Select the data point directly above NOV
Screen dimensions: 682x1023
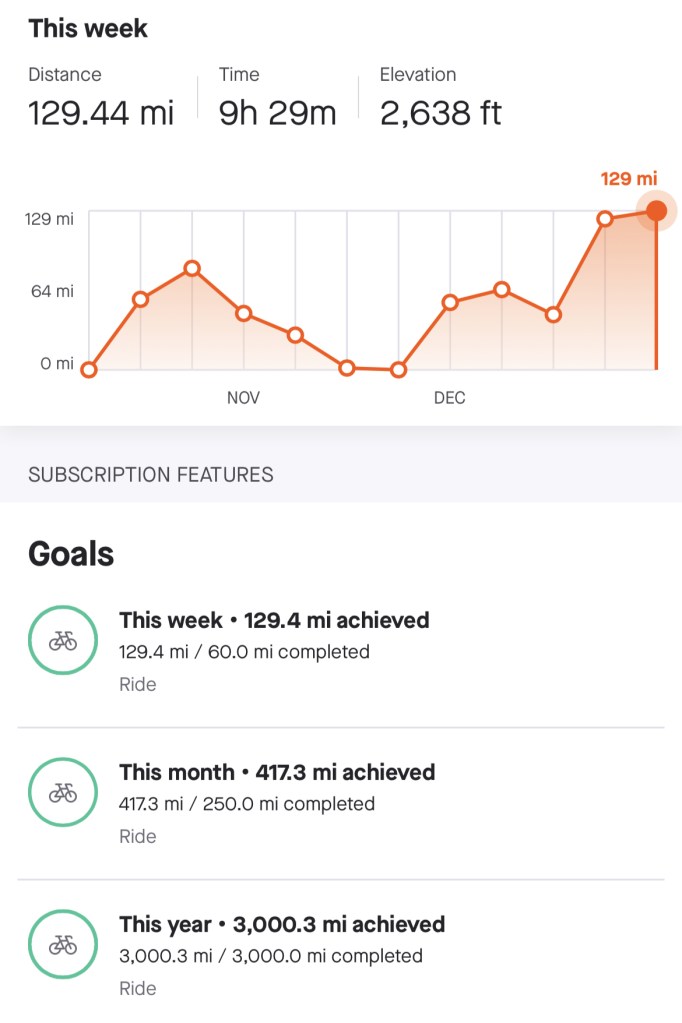[243, 313]
